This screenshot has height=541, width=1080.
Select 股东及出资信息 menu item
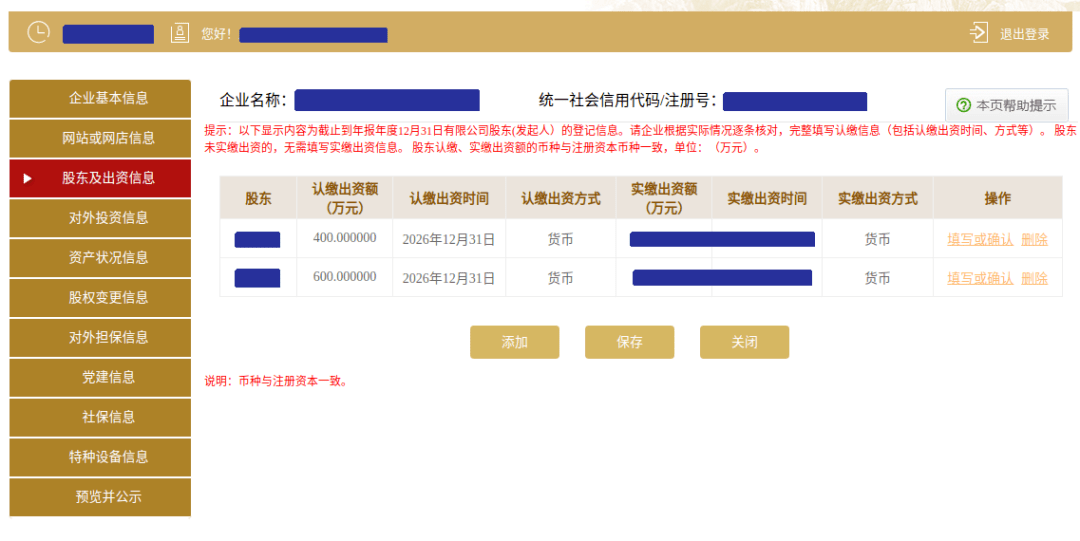[x=100, y=178]
